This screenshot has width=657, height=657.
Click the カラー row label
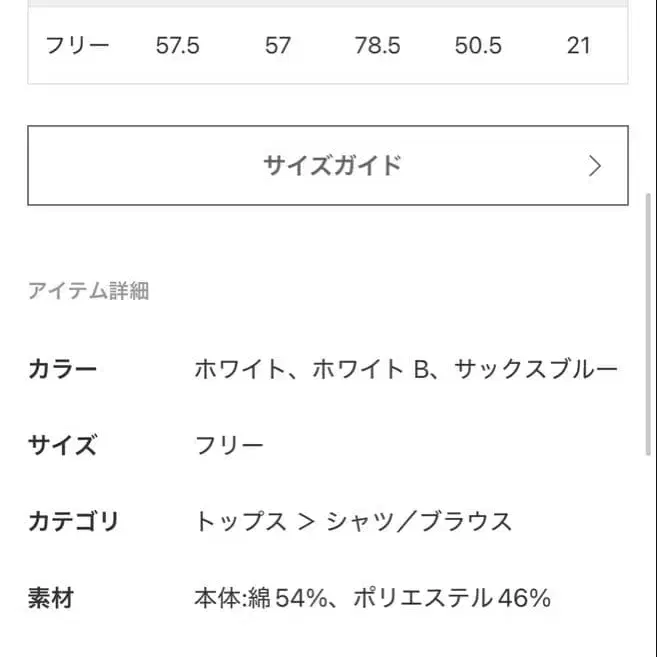62,369
